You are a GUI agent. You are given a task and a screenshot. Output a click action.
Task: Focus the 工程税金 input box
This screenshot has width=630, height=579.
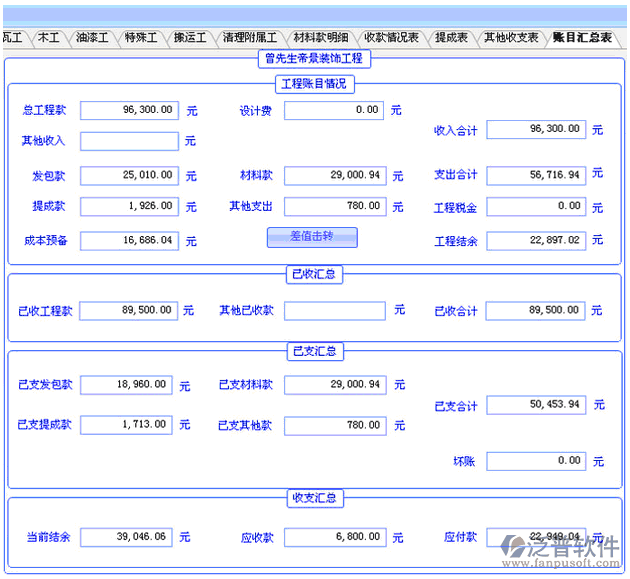536,207
